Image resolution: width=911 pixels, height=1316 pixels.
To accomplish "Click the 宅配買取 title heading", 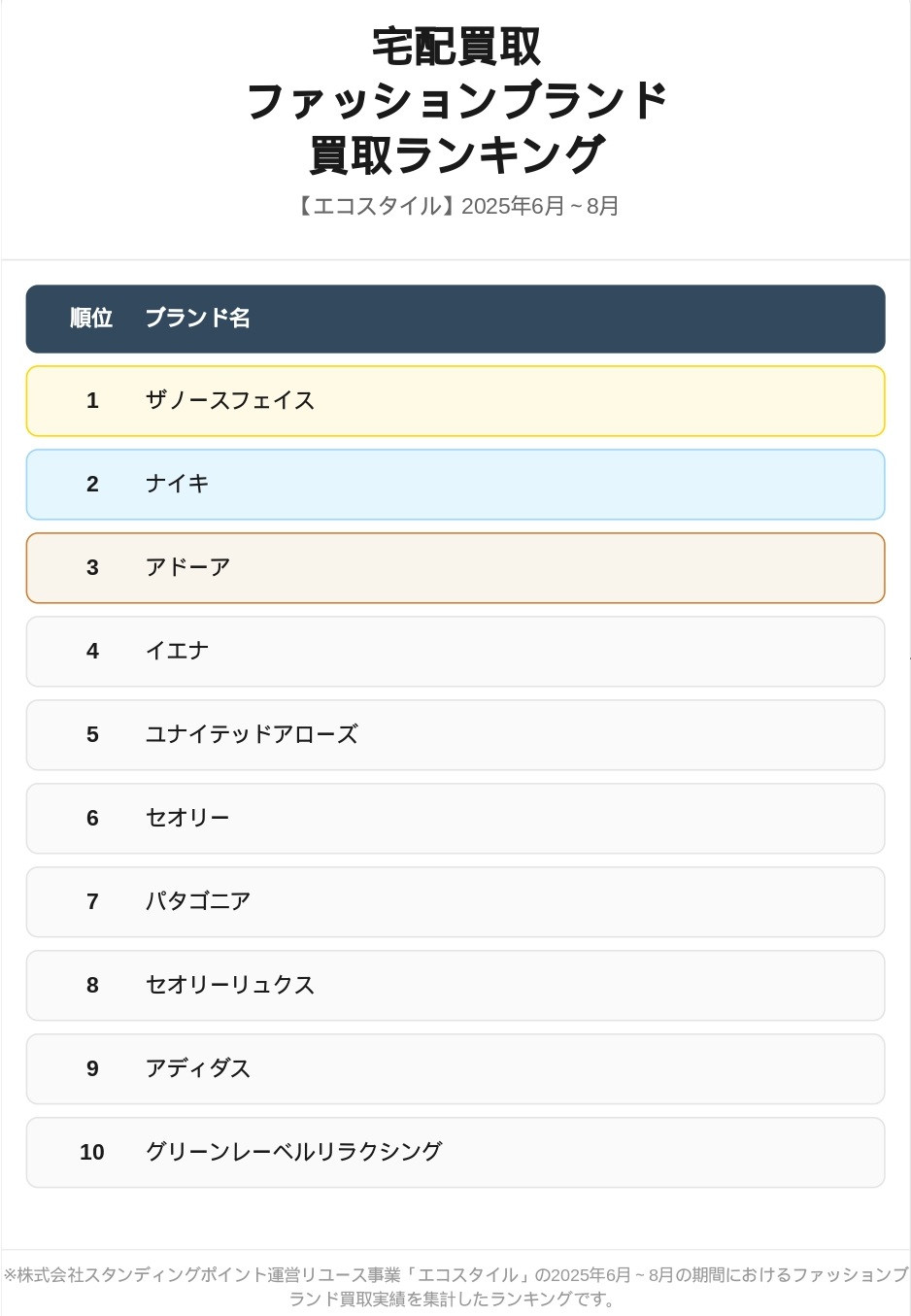I will (x=455, y=47).
